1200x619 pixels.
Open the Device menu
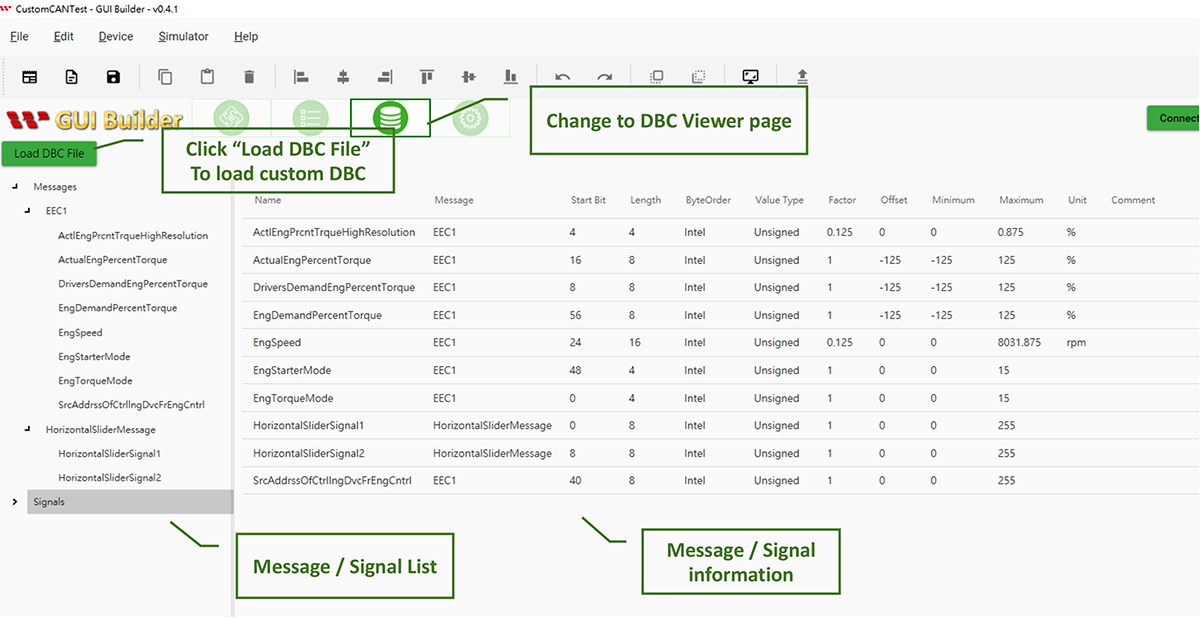click(116, 37)
